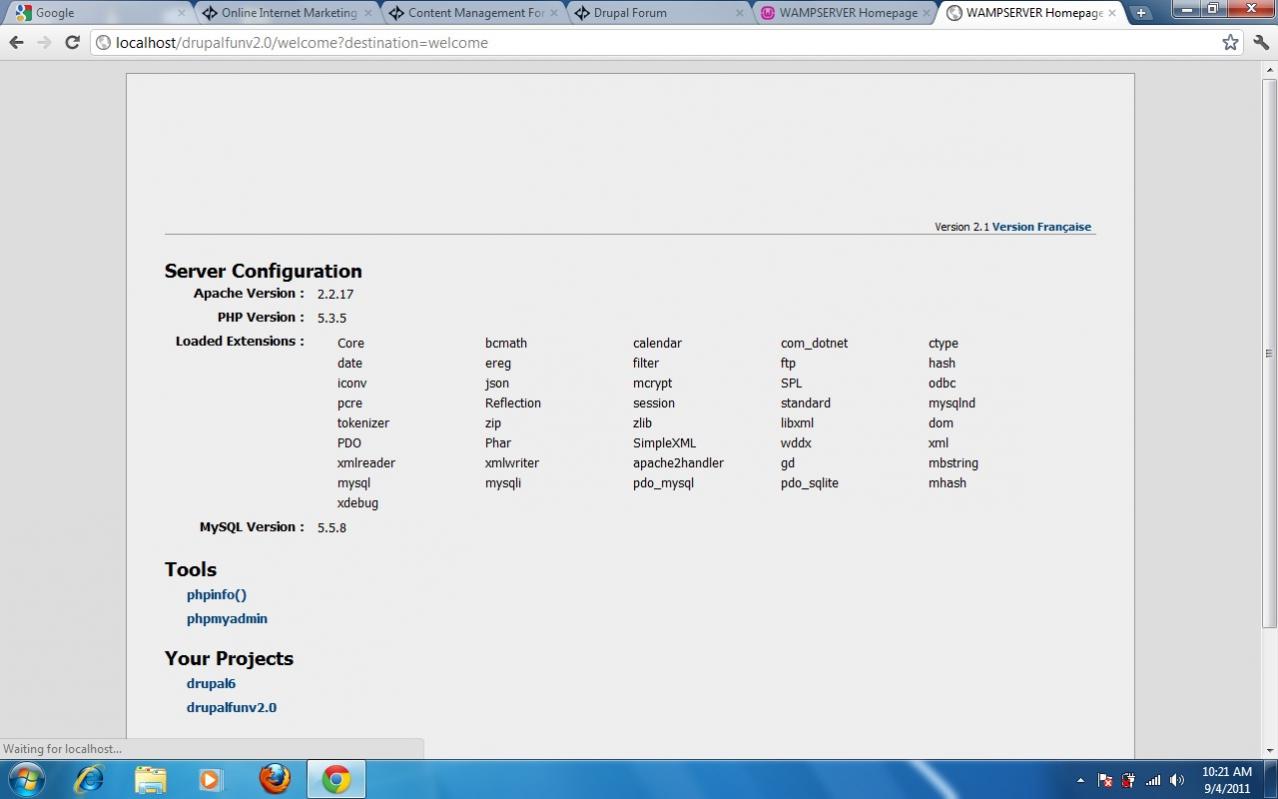Open the clock showing 10:21 AM
This screenshot has height=799, width=1278.
click(x=1226, y=779)
